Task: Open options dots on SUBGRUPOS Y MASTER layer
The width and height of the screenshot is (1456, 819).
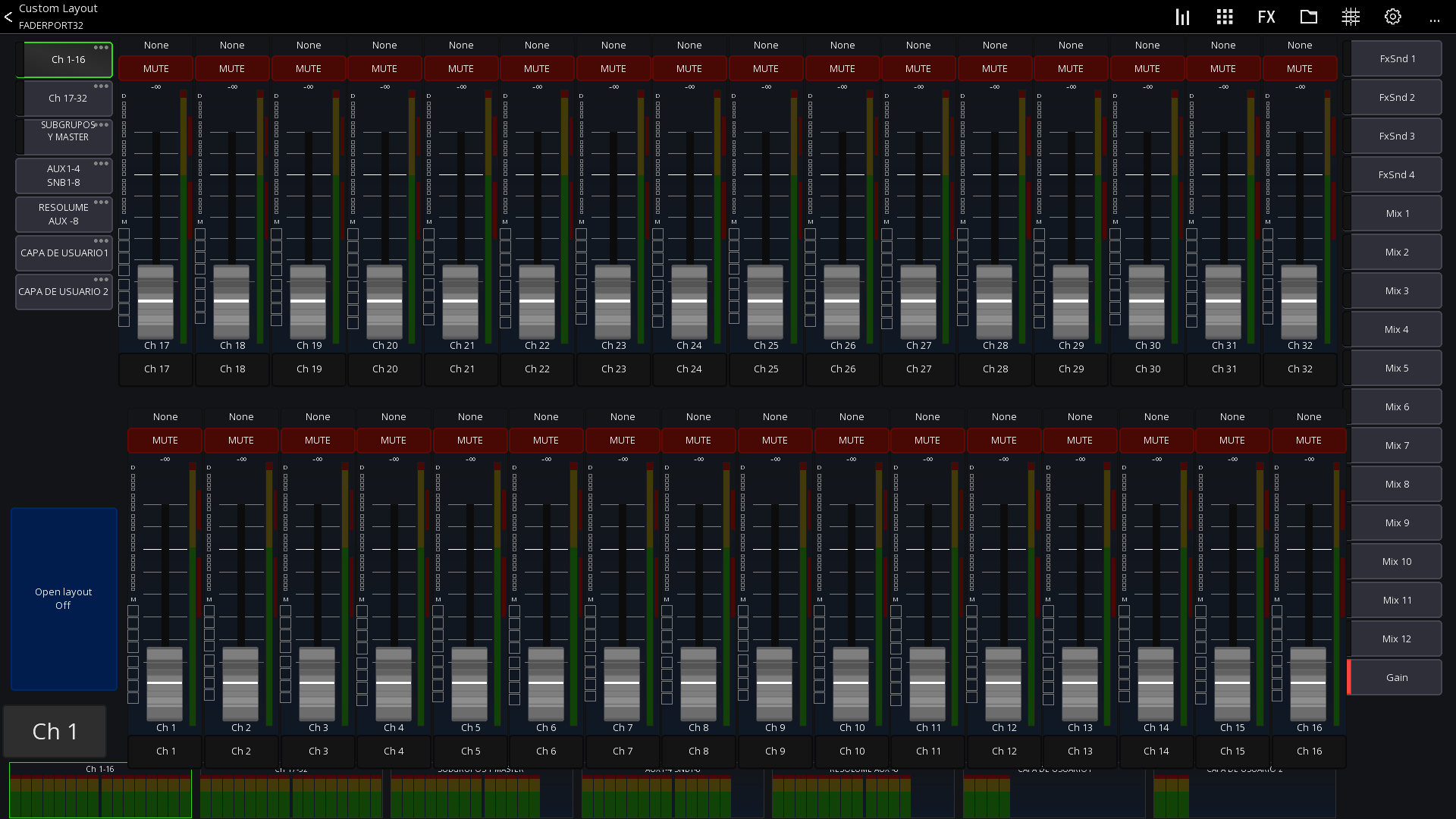Action: click(x=101, y=125)
